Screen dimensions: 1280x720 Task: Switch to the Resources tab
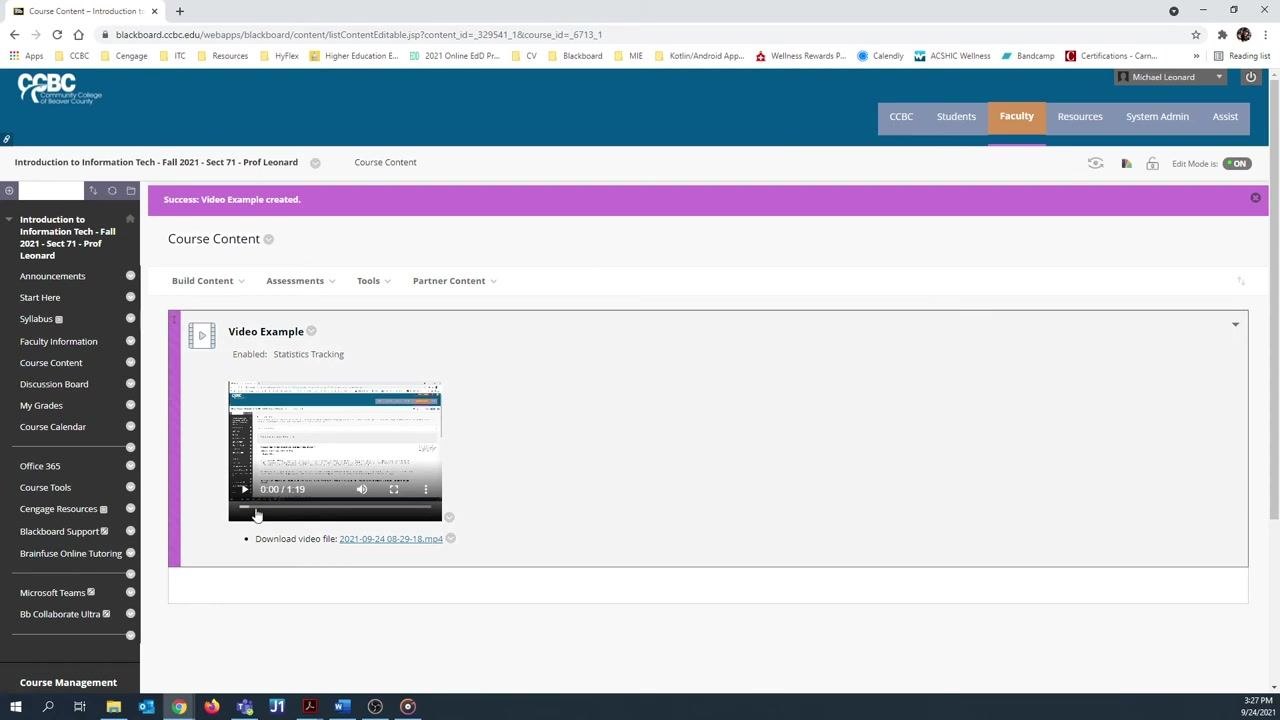(x=1080, y=117)
